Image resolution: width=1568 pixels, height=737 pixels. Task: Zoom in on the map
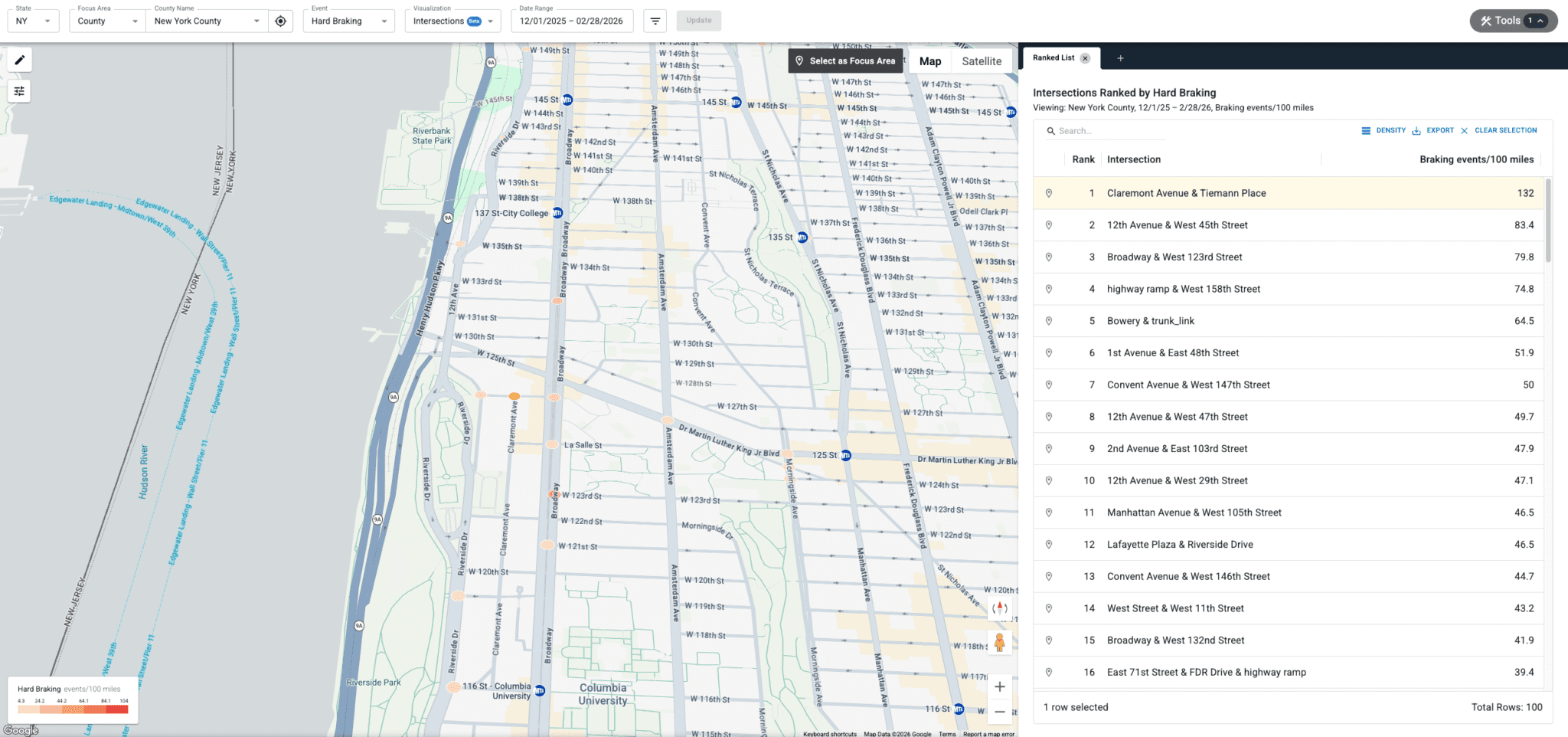(999, 686)
